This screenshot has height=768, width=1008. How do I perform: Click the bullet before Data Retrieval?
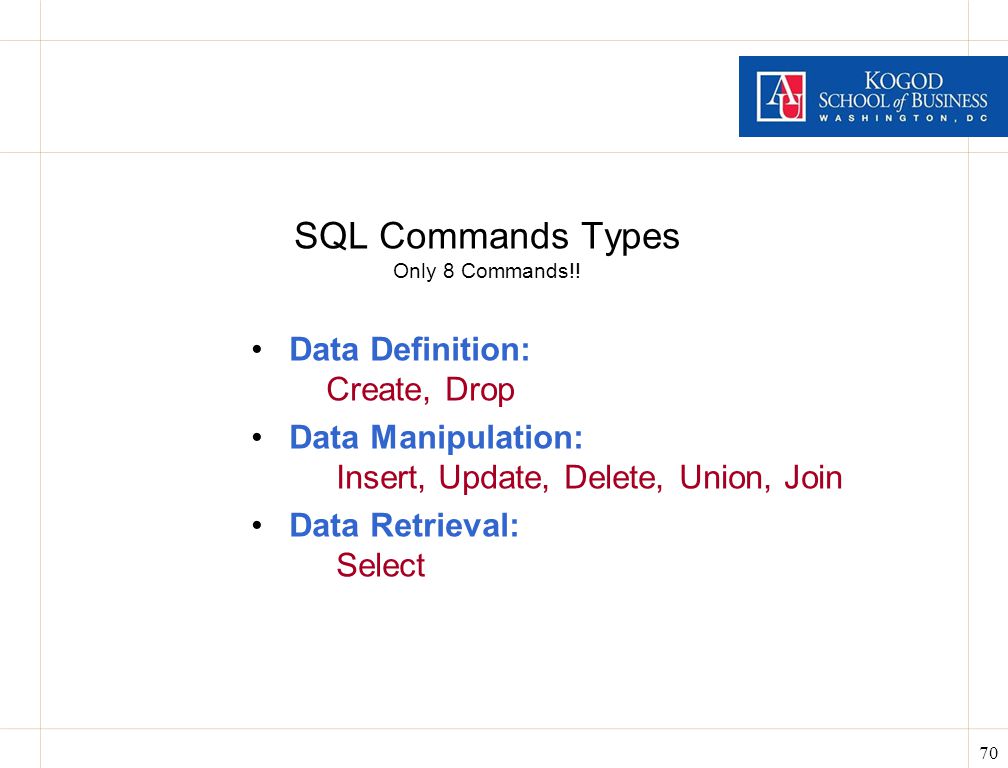click(257, 526)
